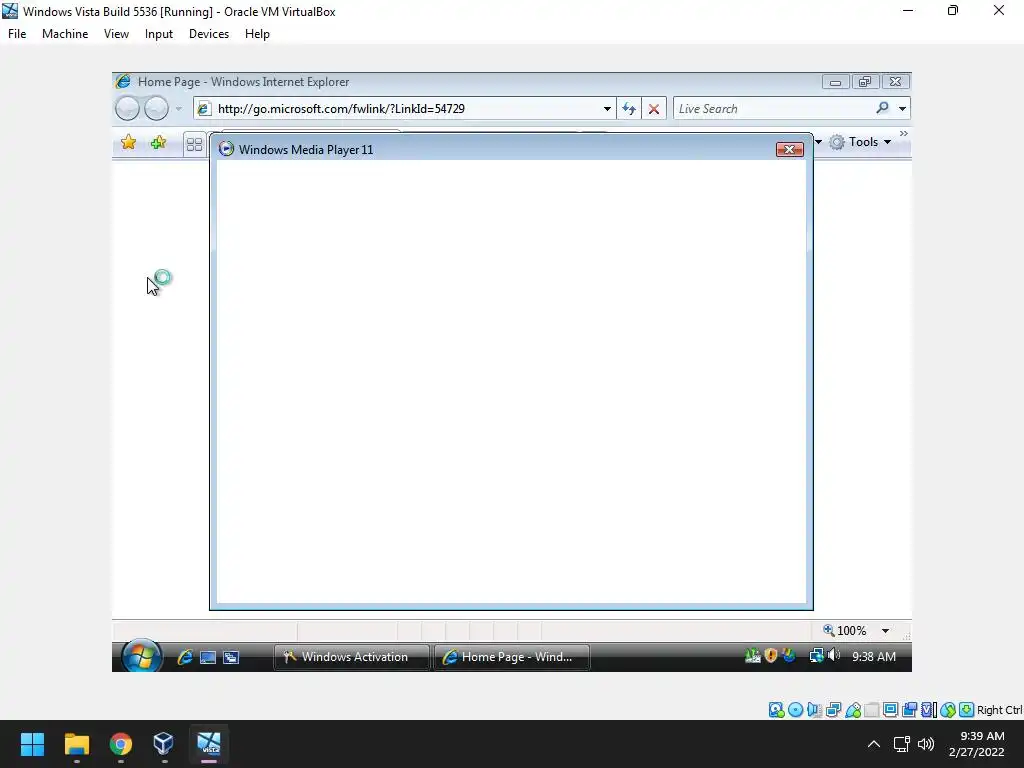
Task: Open the VirtualBox Devices menu
Action: pos(209,33)
